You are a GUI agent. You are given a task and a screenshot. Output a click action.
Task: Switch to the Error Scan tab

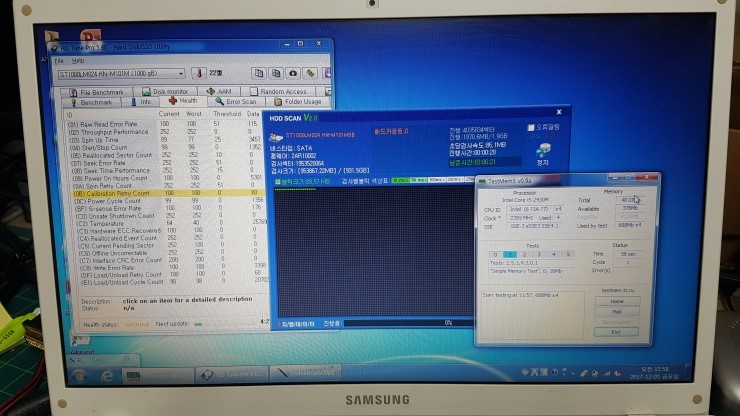tap(235, 102)
